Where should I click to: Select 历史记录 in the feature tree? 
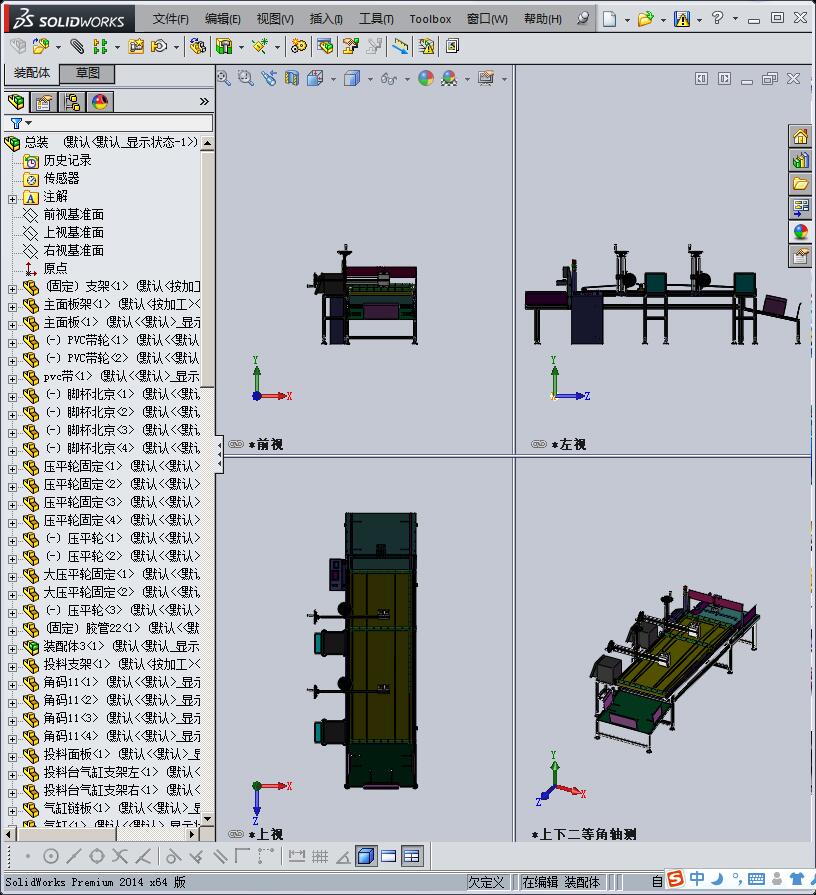(x=67, y=161)
